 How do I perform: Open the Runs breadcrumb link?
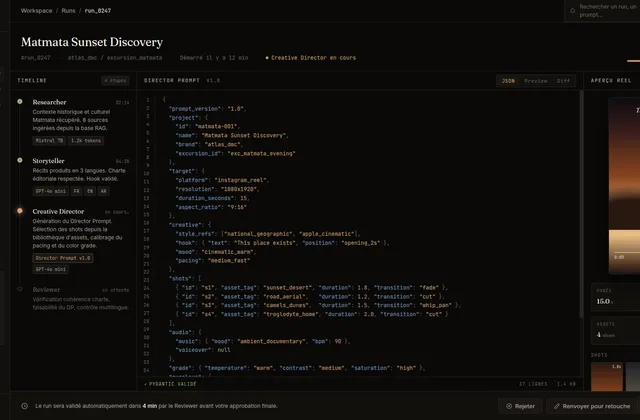coord(68,11)
